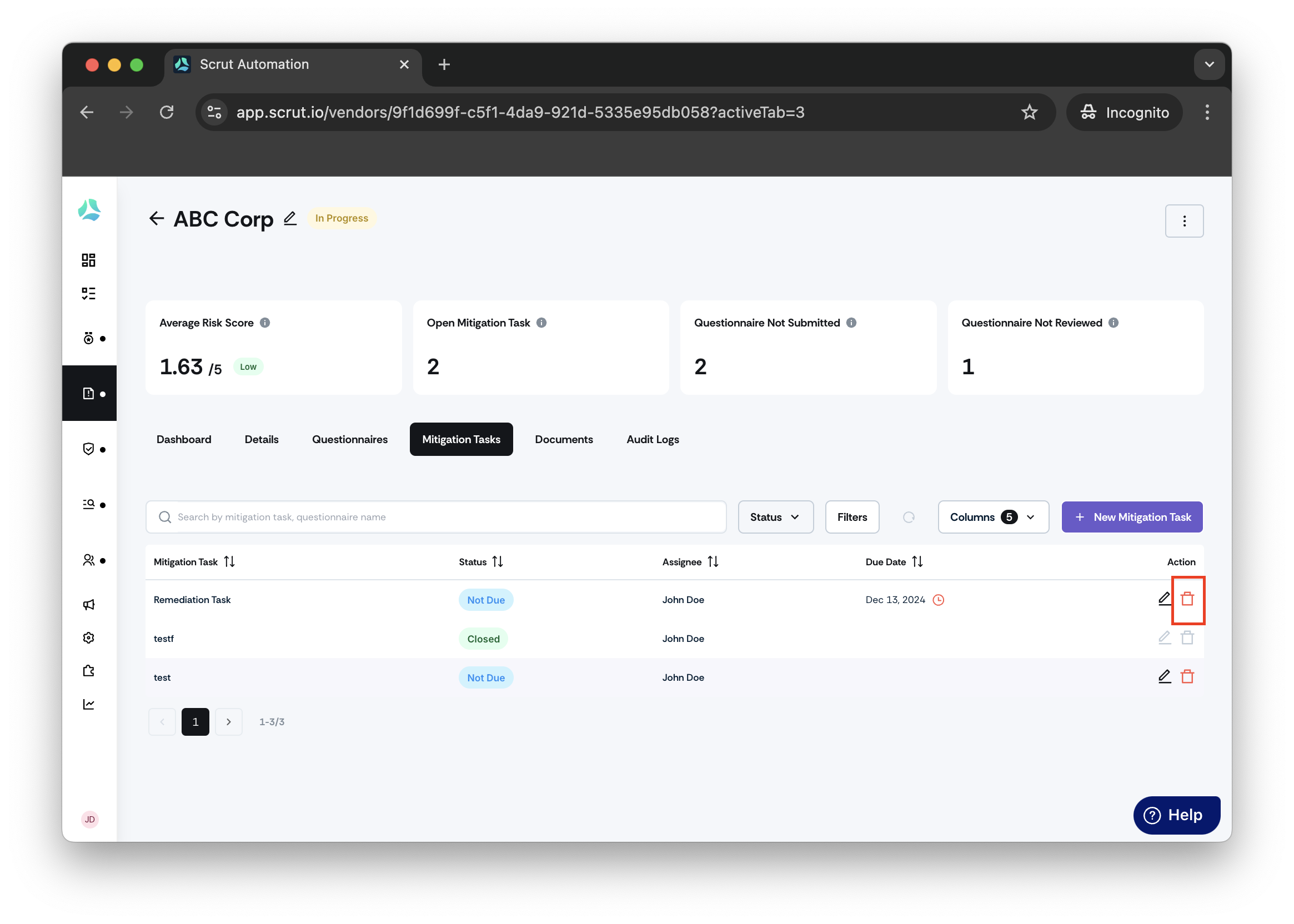This screenshot has width=1294, height=924.
Task: Click the Not Due status of Remediation Task
Action: (x=486, y=600)
